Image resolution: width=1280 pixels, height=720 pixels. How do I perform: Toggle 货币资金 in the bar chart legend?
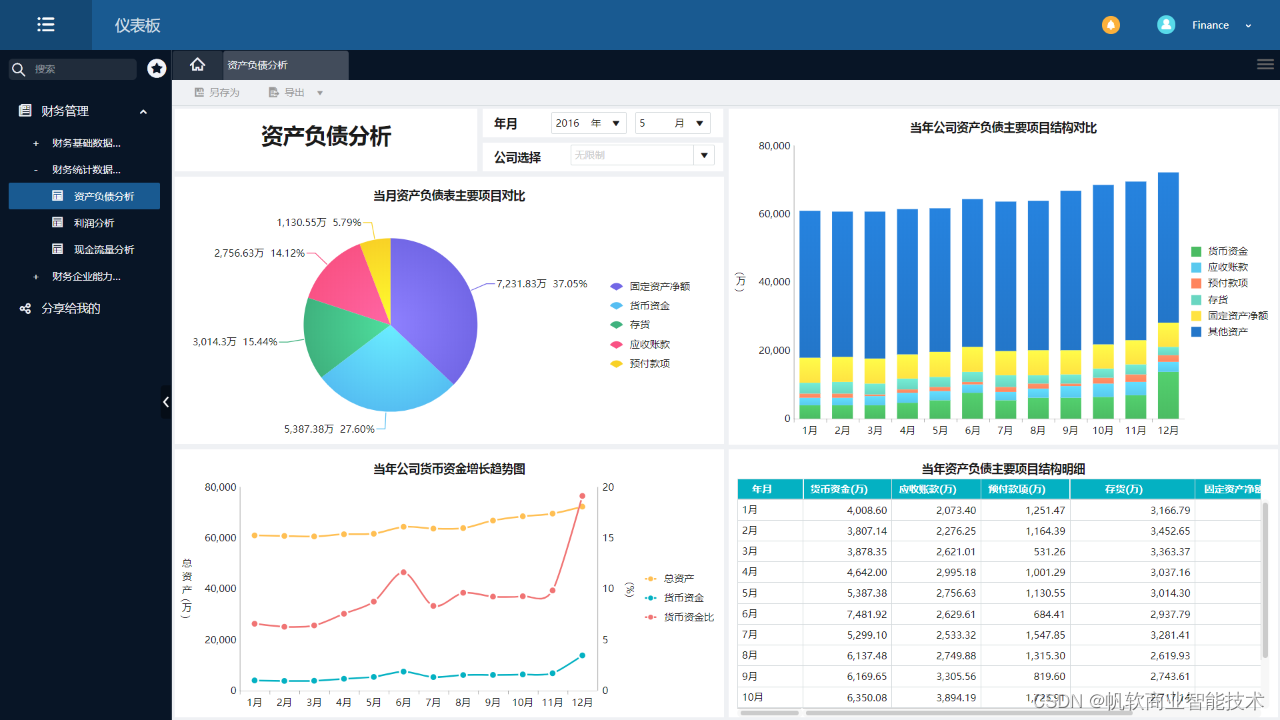point(1219,251)
